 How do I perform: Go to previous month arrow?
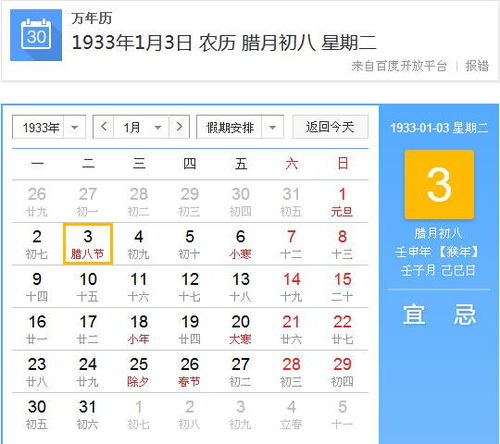tap(104, 127)
